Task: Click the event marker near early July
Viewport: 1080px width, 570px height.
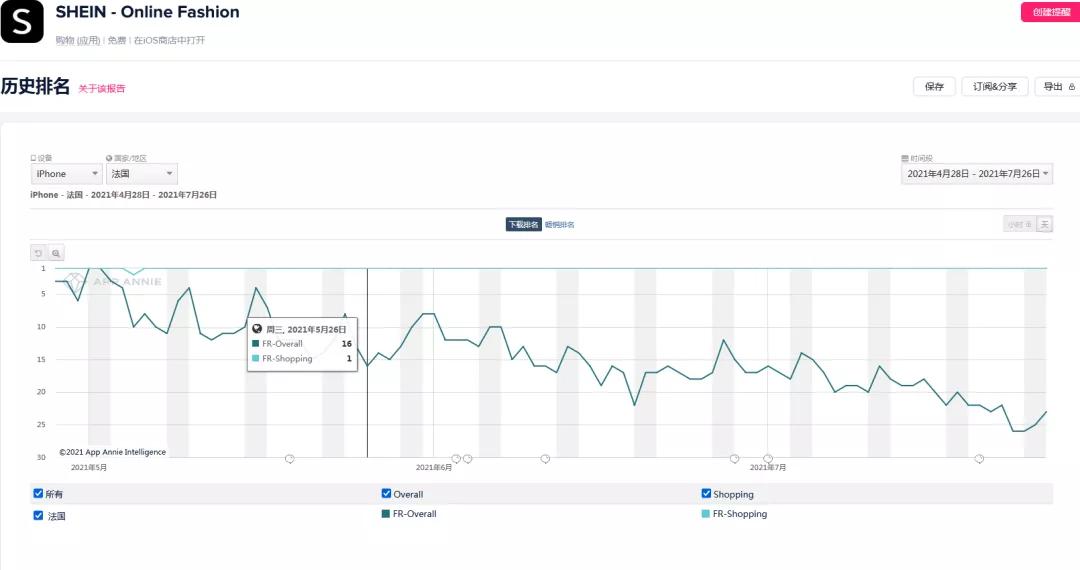Action: point(768,459)
